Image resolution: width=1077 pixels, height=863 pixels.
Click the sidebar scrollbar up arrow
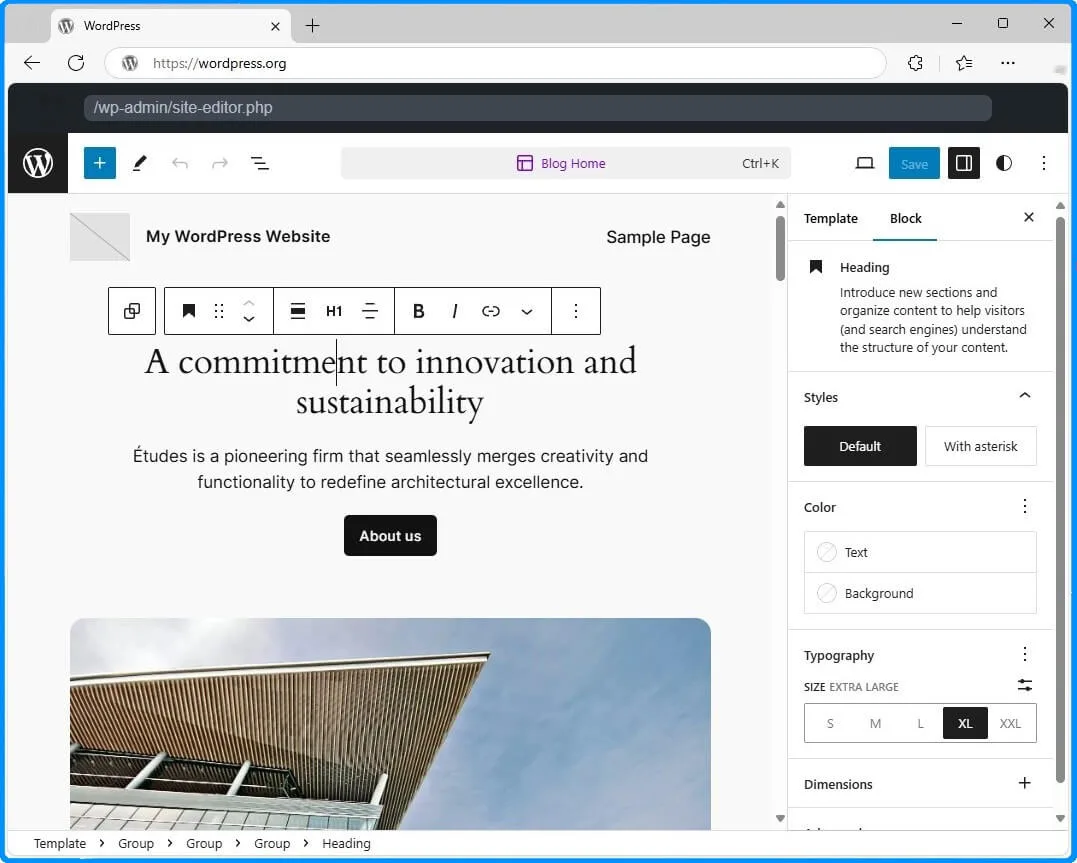[x=1060, y=205]
